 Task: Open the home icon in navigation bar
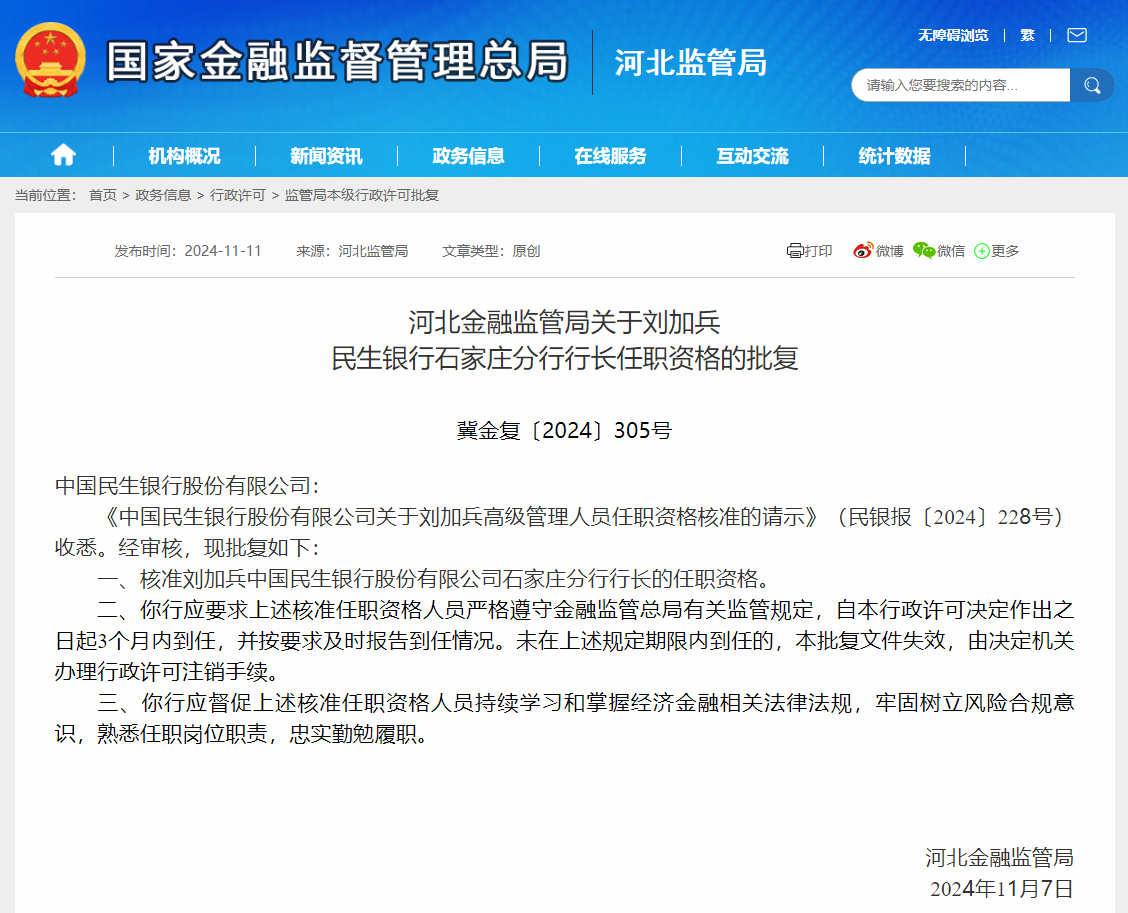pyautogui.click(x=63, y=155)
